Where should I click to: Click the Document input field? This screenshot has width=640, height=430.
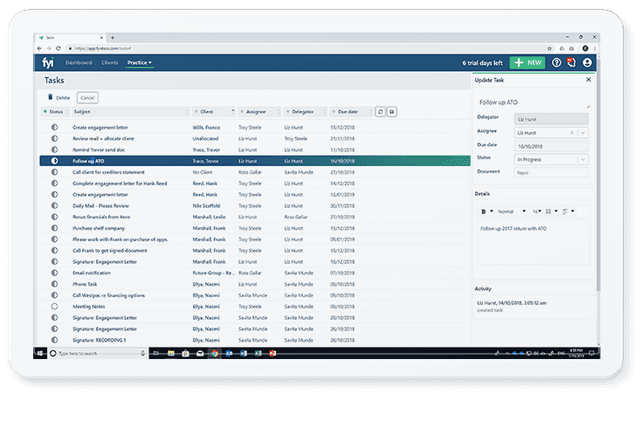[x=551, y=173]
